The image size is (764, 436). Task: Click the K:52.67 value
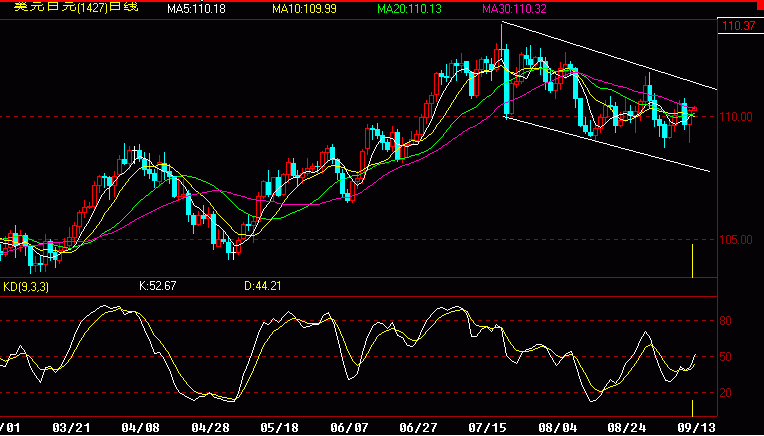click(157, 286)
